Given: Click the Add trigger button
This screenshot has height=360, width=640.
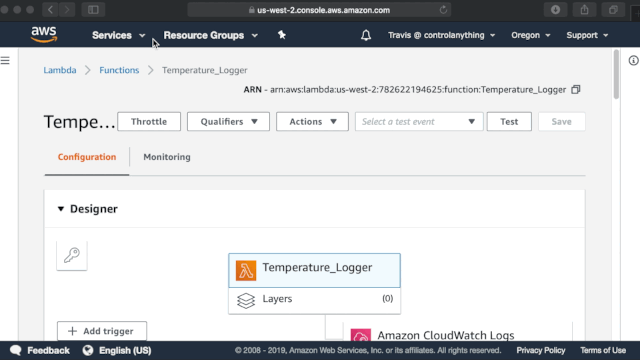Looking at the screenshot, I should click(x=102, y=331).
